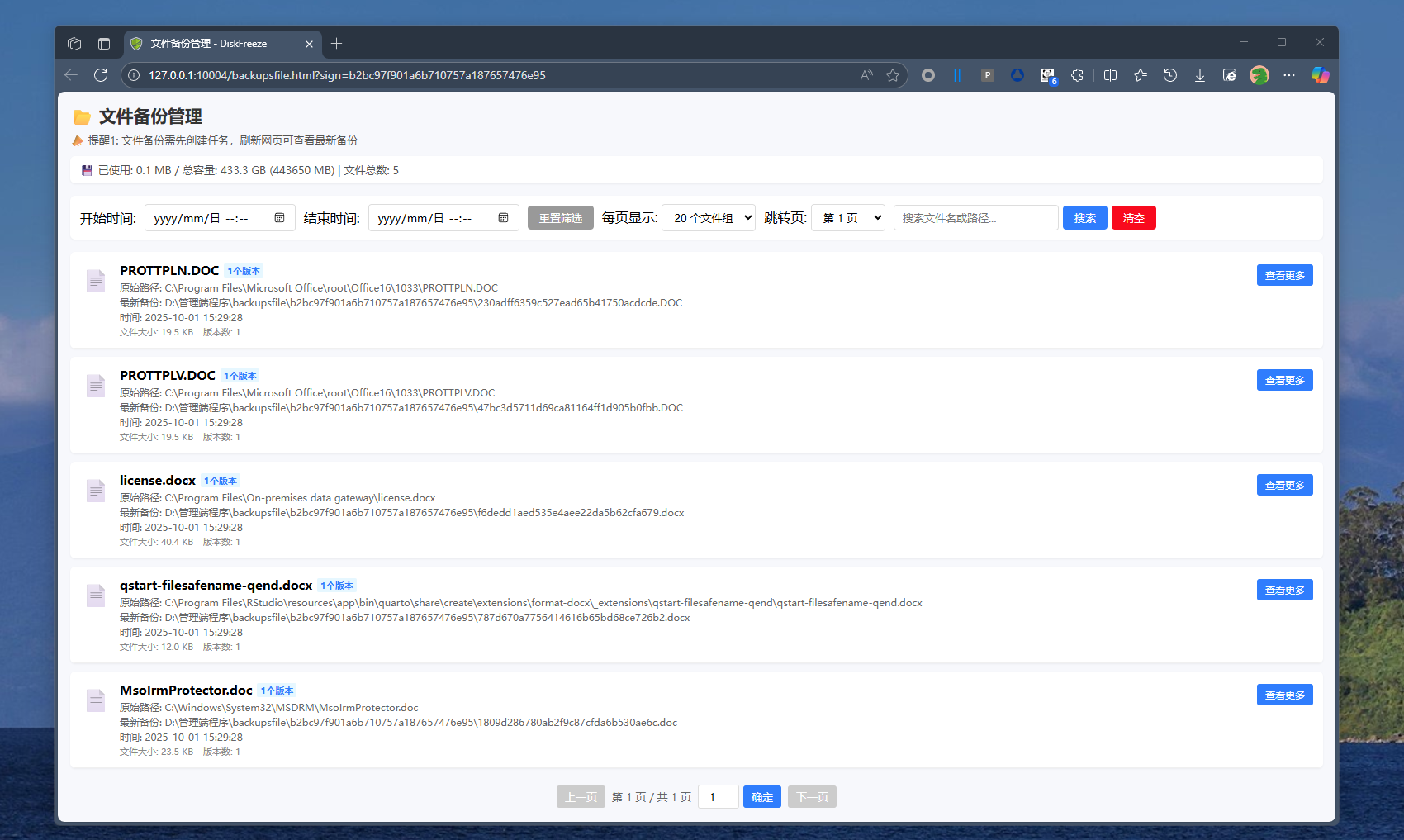The image size is (1404, 840).
Task: Click the MsoIrmProtector.doc file icon
Action: (96, 700)
